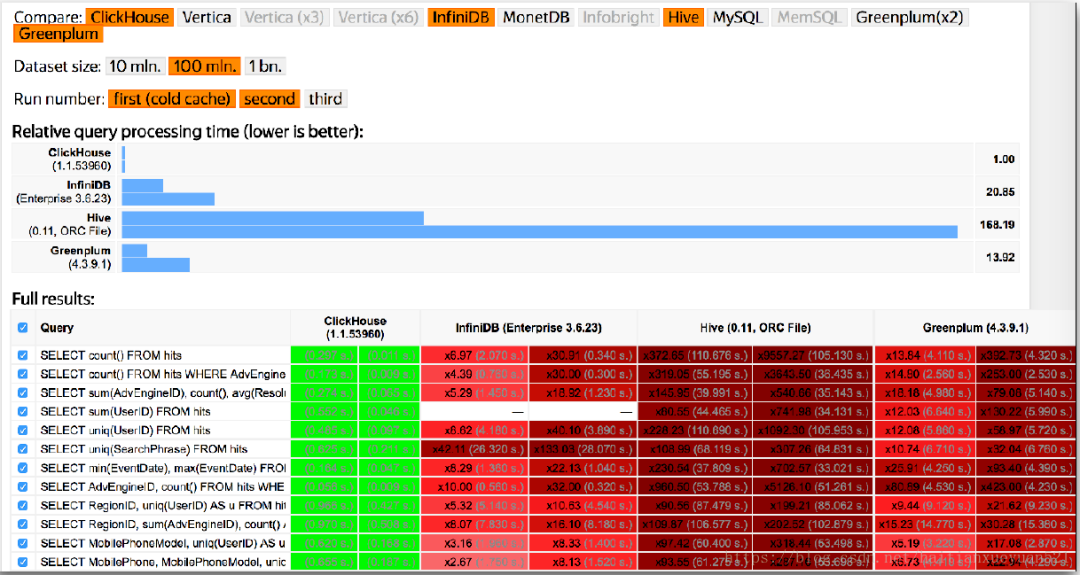1080x575 pixels.
Task: Add MonetDB to the comparison
Action: click(x=536, y=17)
